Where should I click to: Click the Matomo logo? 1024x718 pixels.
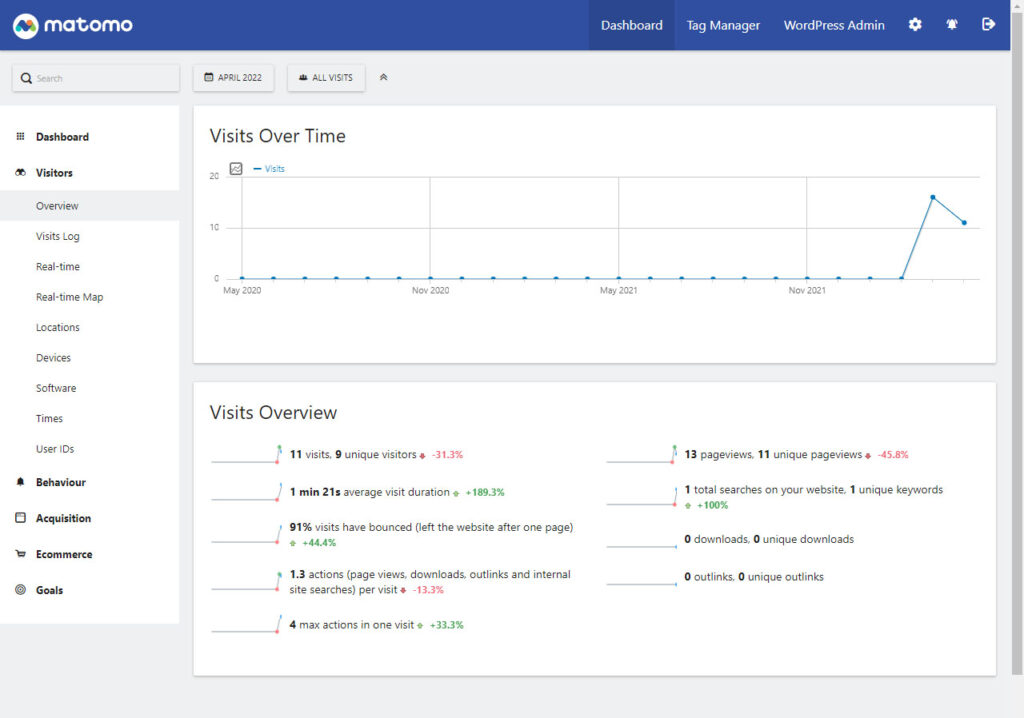coord(73,25)
